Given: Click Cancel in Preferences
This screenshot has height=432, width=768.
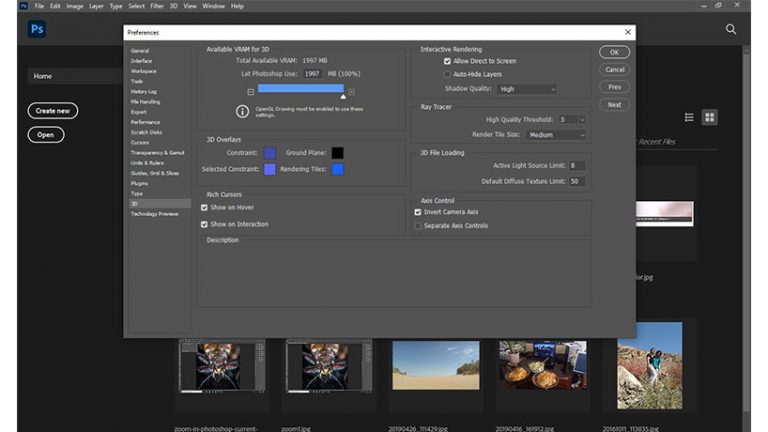Looking at the screenshot, I should click(x=614, y=70).
